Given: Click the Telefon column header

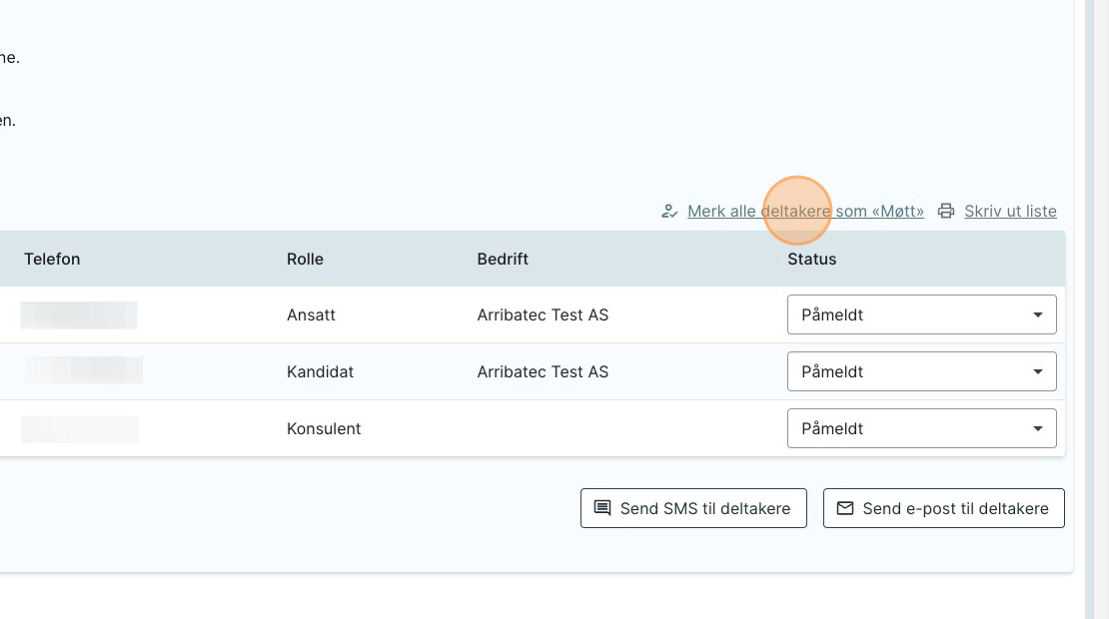Looking at the screenshot, I should (52, 259).
